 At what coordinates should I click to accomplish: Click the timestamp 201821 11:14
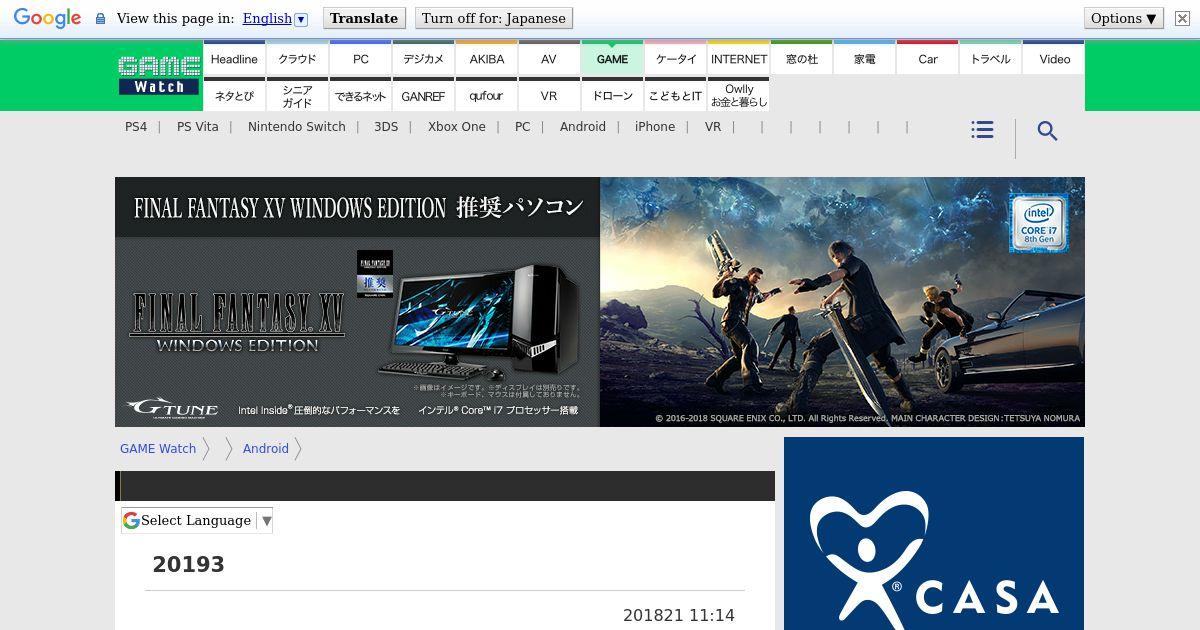[679, 616]
